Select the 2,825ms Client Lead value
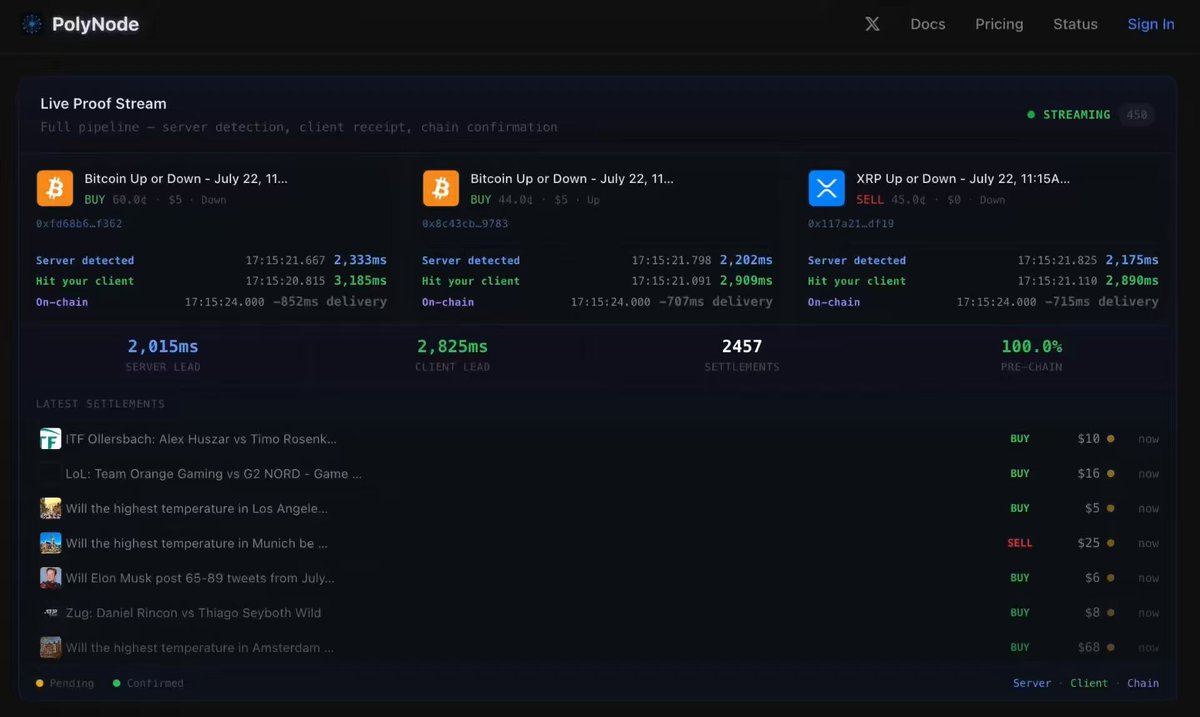 (x=452, y=346)
